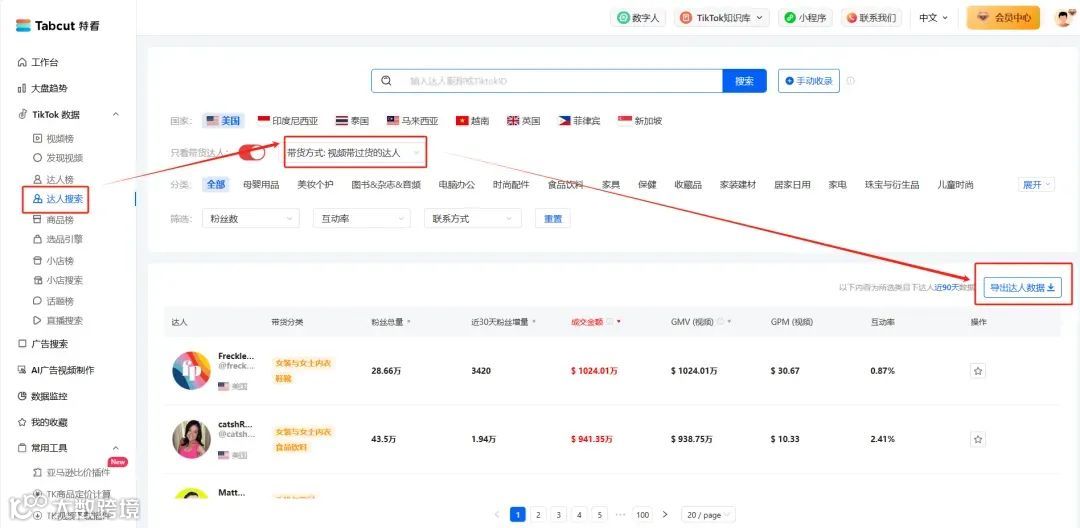Open 达人榜 in sidebar
The height and width of the screenshot is (528, 1080).
click(53, 180)
